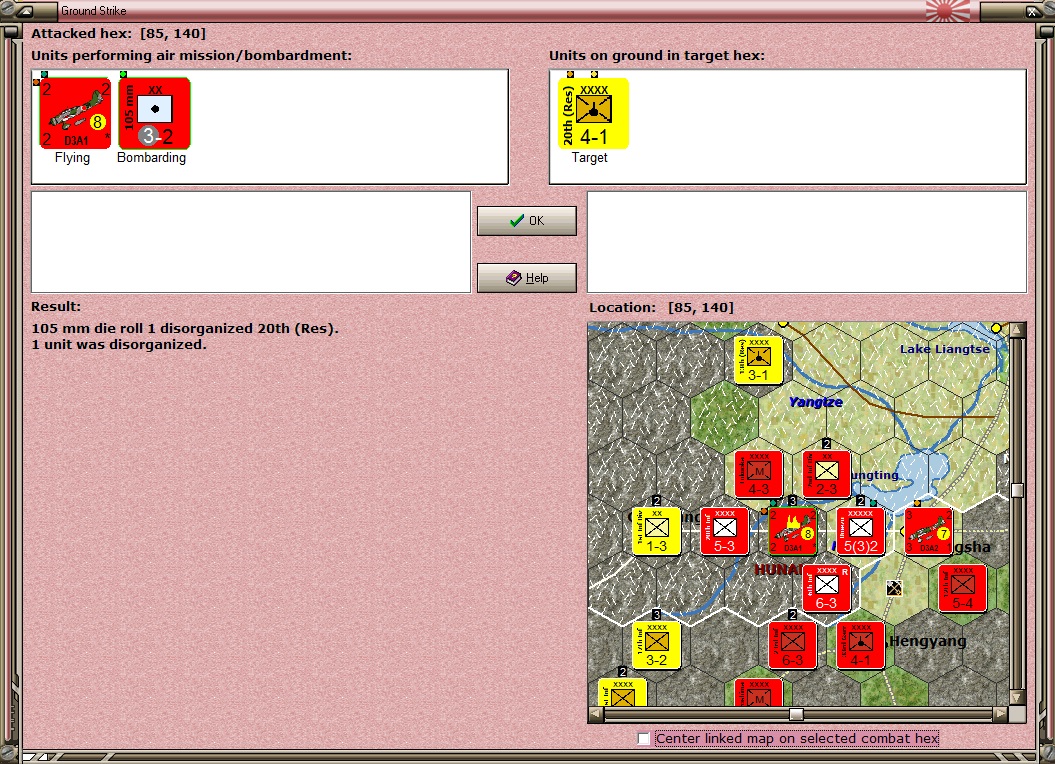
Task: Click the D3A1 air unit on the map
Action: (793, 532)
